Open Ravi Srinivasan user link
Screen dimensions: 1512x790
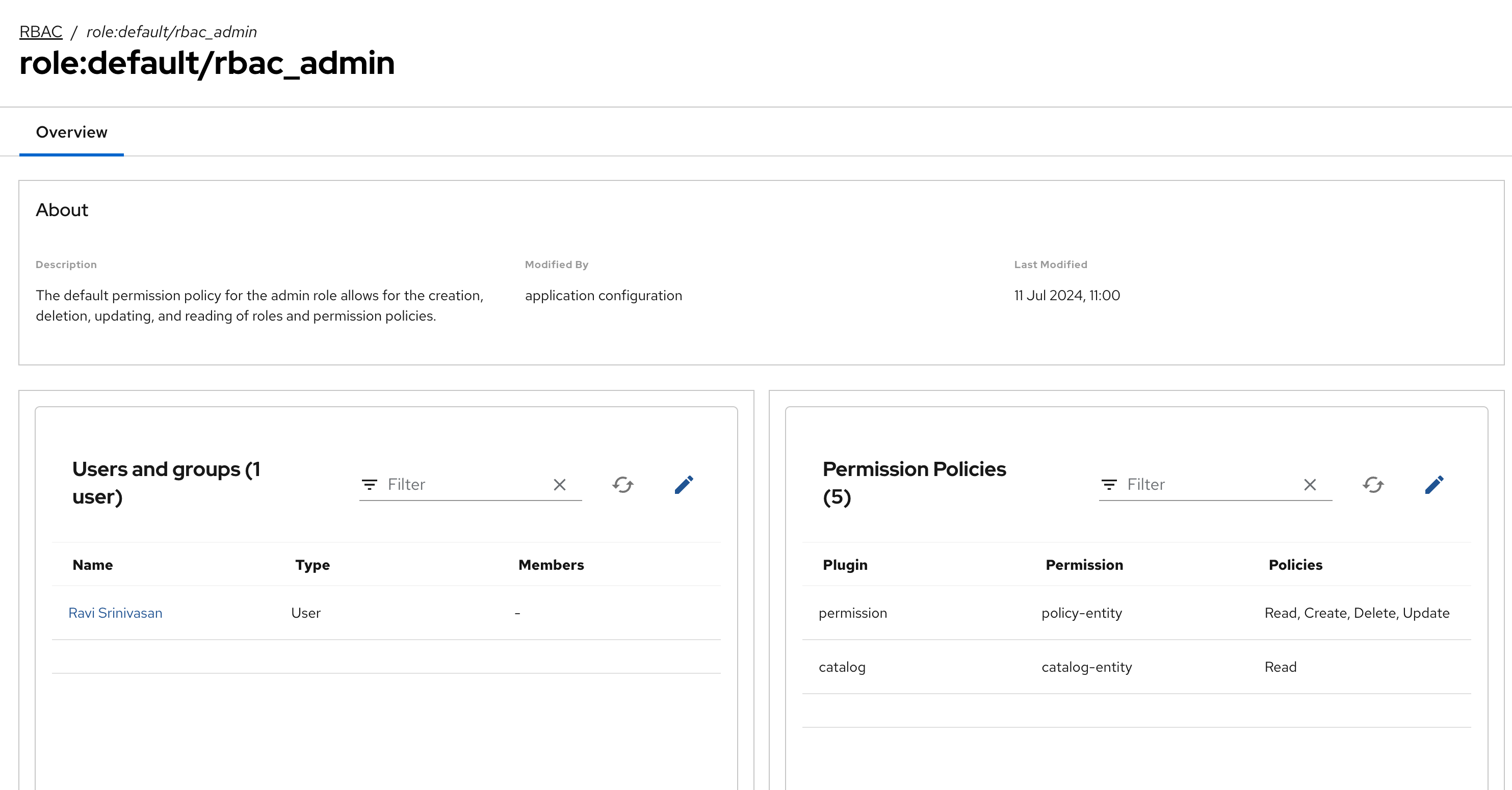(x=115, y=613)
